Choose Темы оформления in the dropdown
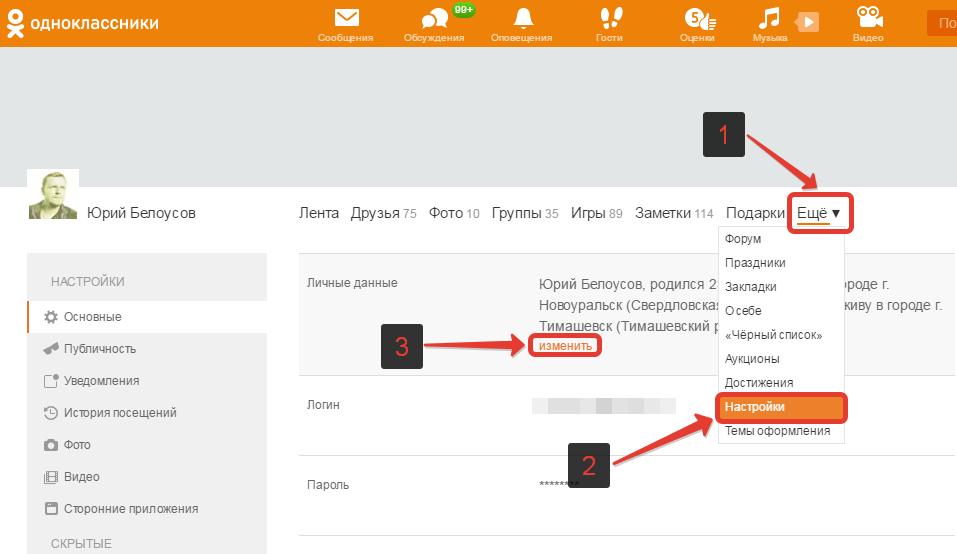This screenshot has height=554, width=957. [x=777, y=431]
